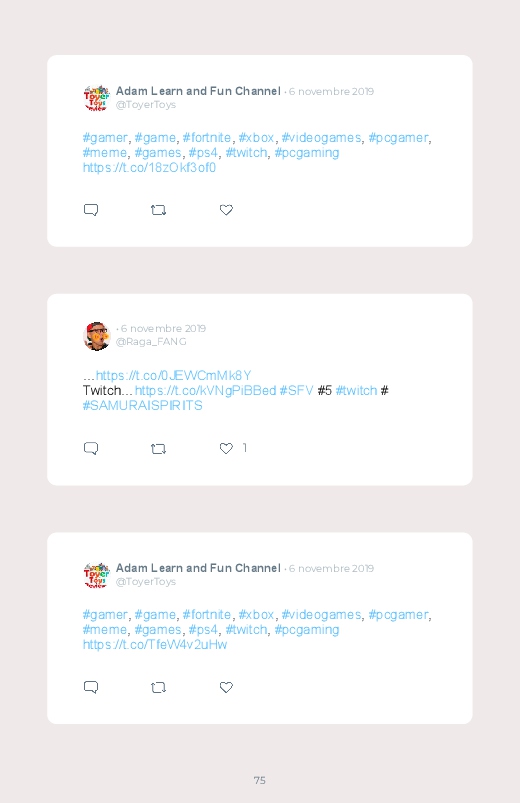Select #fortnite hashtag in first tweet

click(x=206, y=138)
